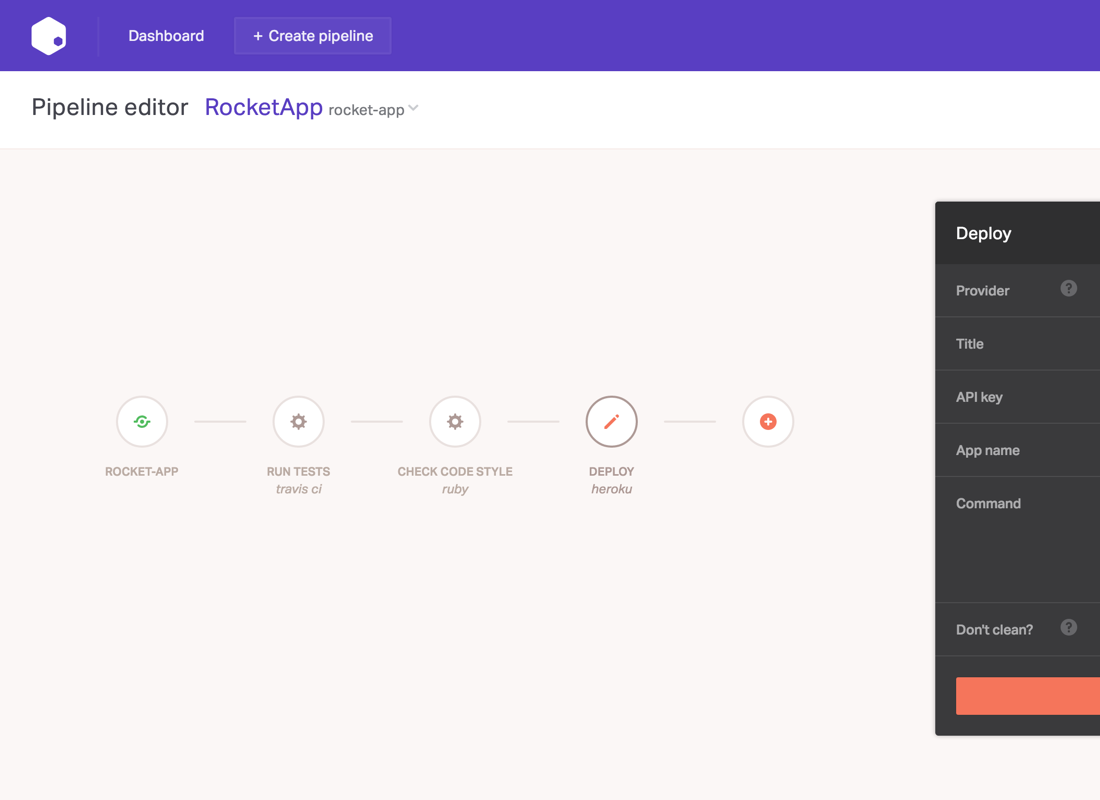Click the Title field
Image resolution: width=1100 pixels, height=800 pixels.
point(1010,343)
